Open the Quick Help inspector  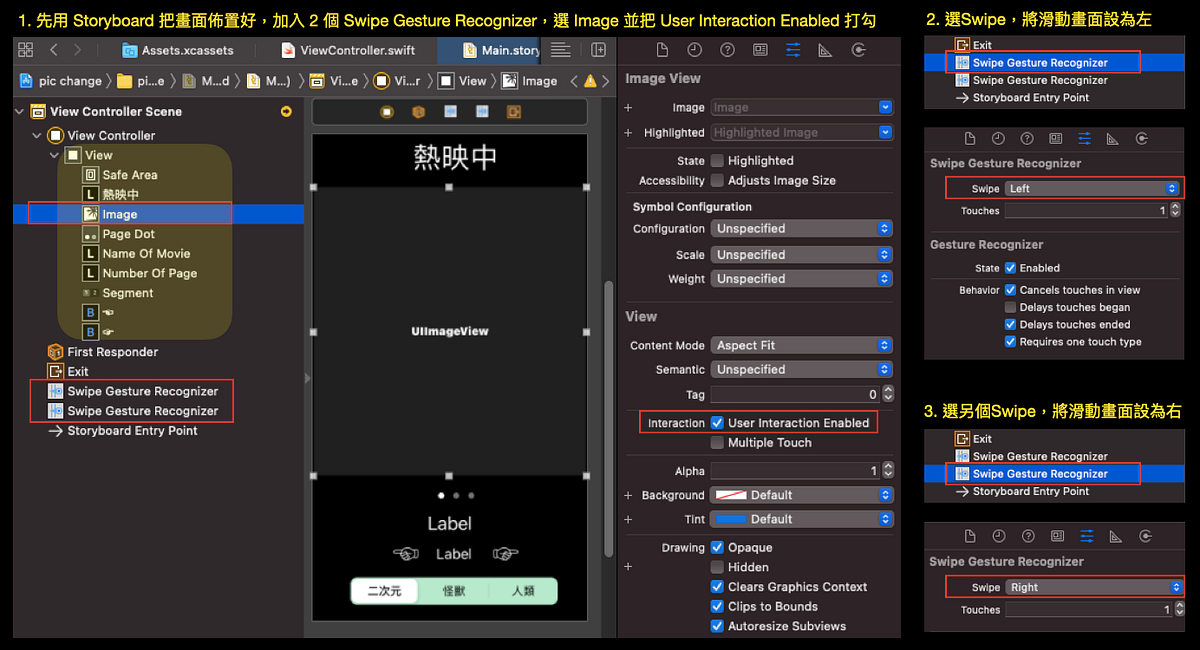click(x=727, y=48)
